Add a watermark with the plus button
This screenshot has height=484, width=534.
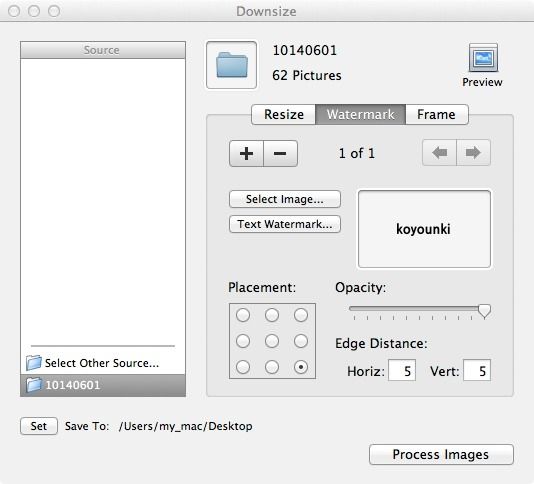point(246,153)
